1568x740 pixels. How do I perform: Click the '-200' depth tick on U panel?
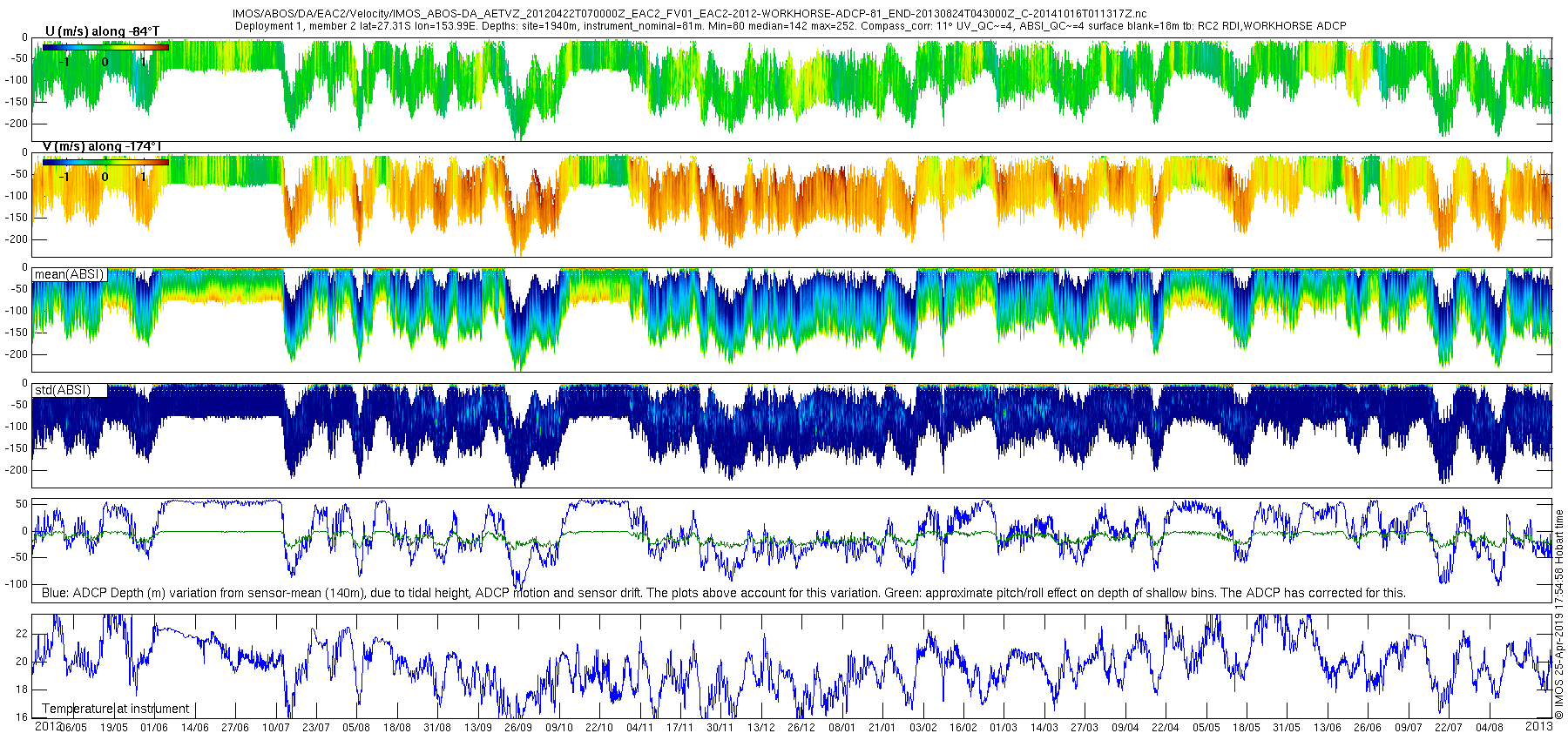17,124
